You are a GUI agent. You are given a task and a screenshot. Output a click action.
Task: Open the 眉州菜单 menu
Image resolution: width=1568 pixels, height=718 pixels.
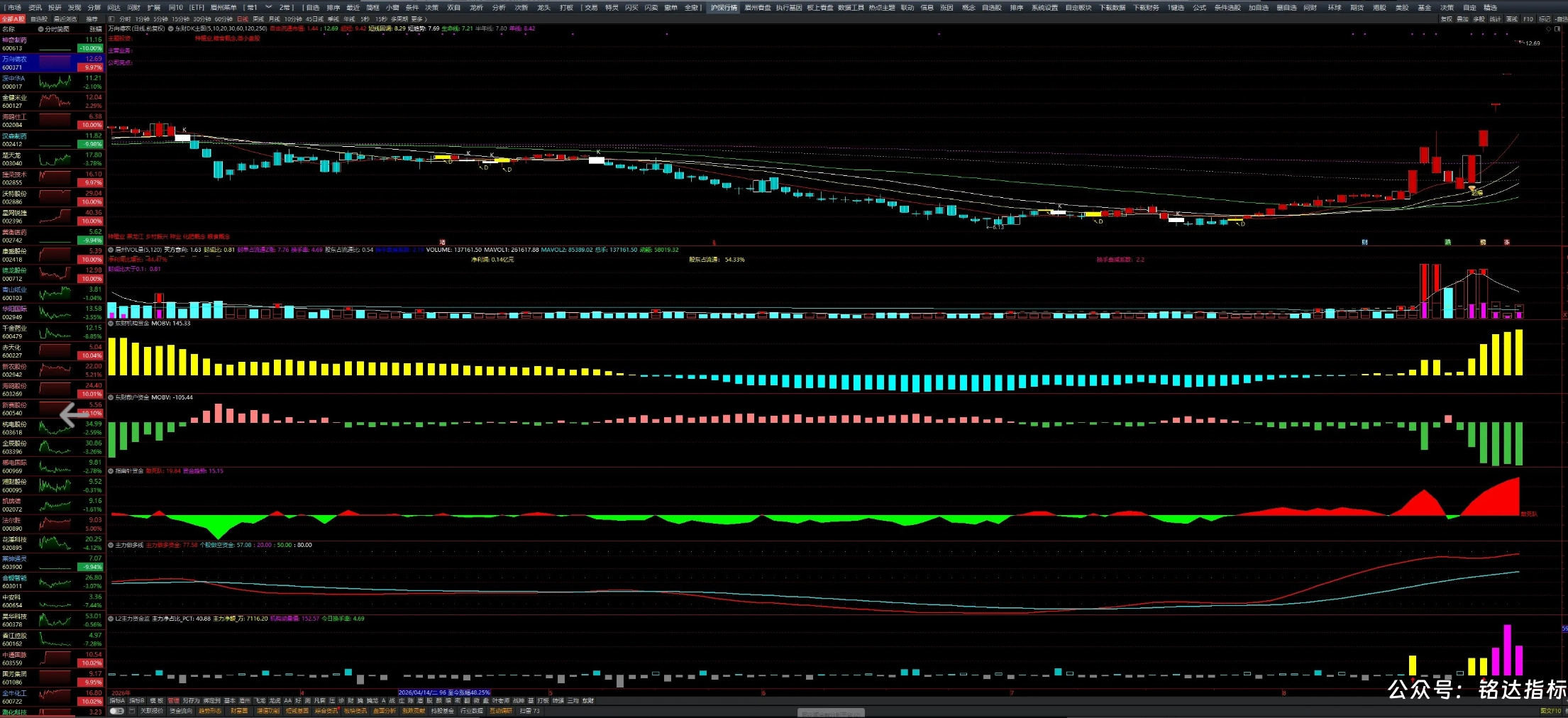click(x=223, y=8)
